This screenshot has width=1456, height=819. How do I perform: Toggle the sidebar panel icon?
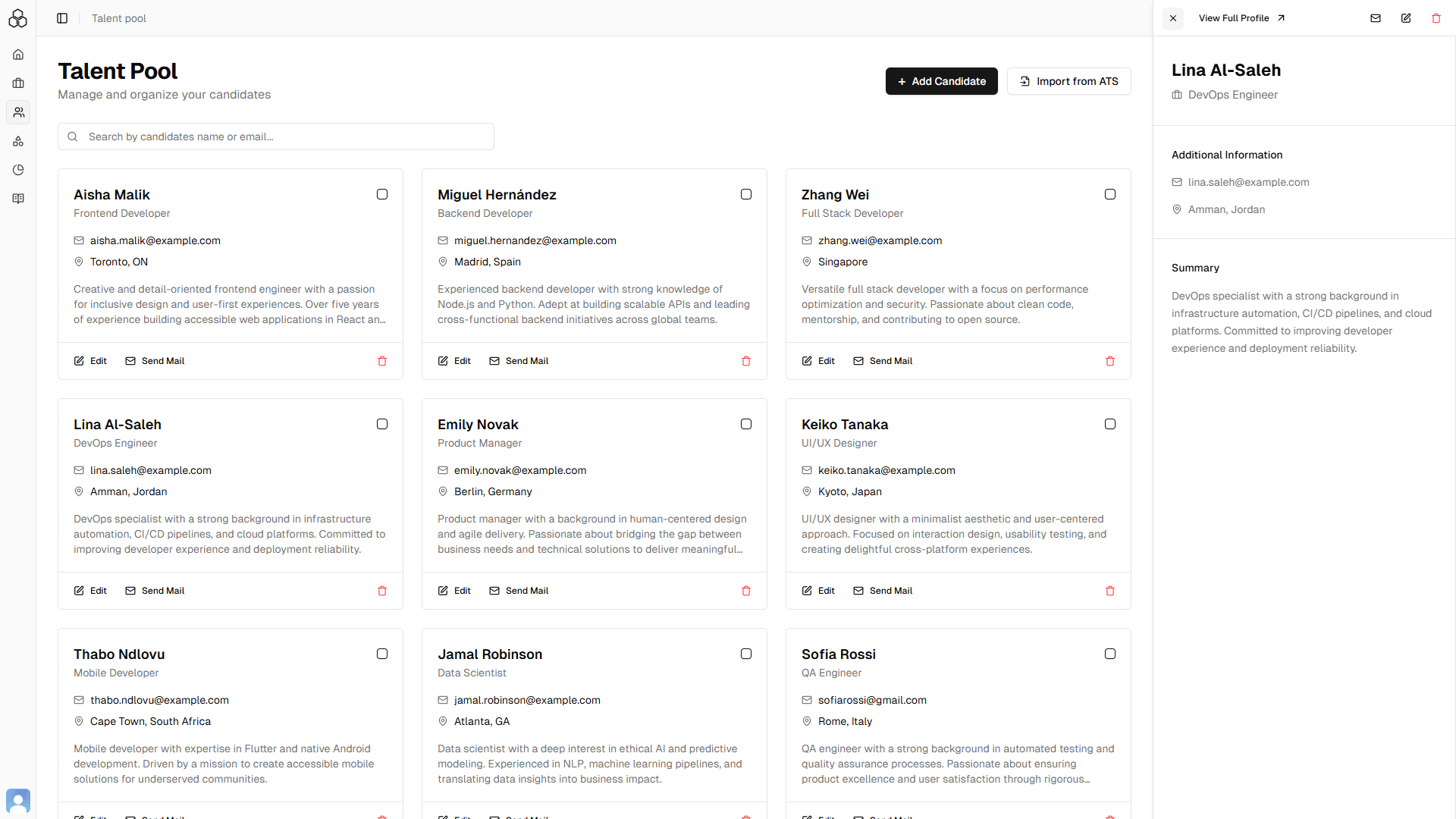(x=62, y=18)
